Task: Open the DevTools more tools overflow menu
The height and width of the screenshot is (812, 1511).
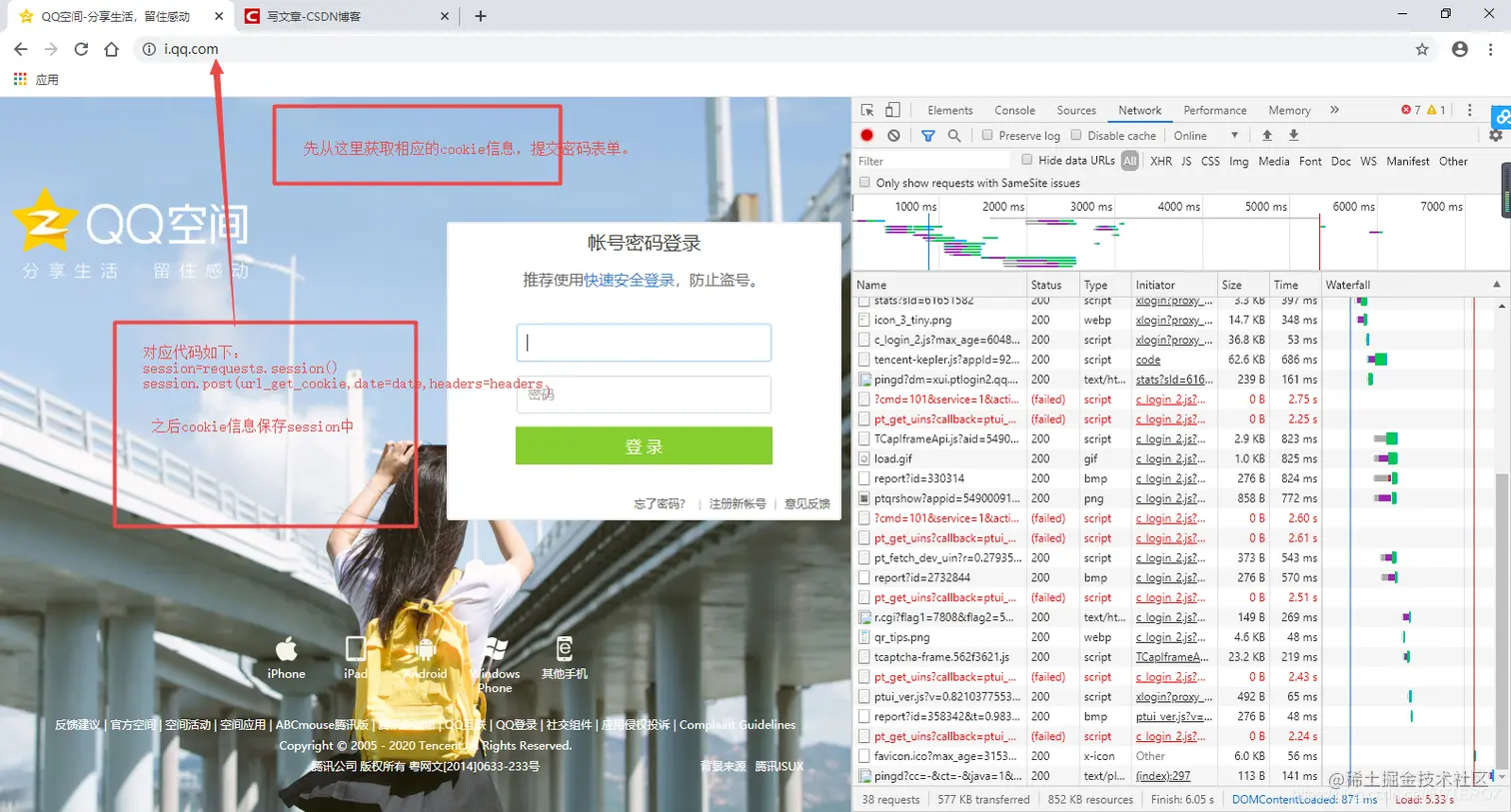Action: point(1333,110)
